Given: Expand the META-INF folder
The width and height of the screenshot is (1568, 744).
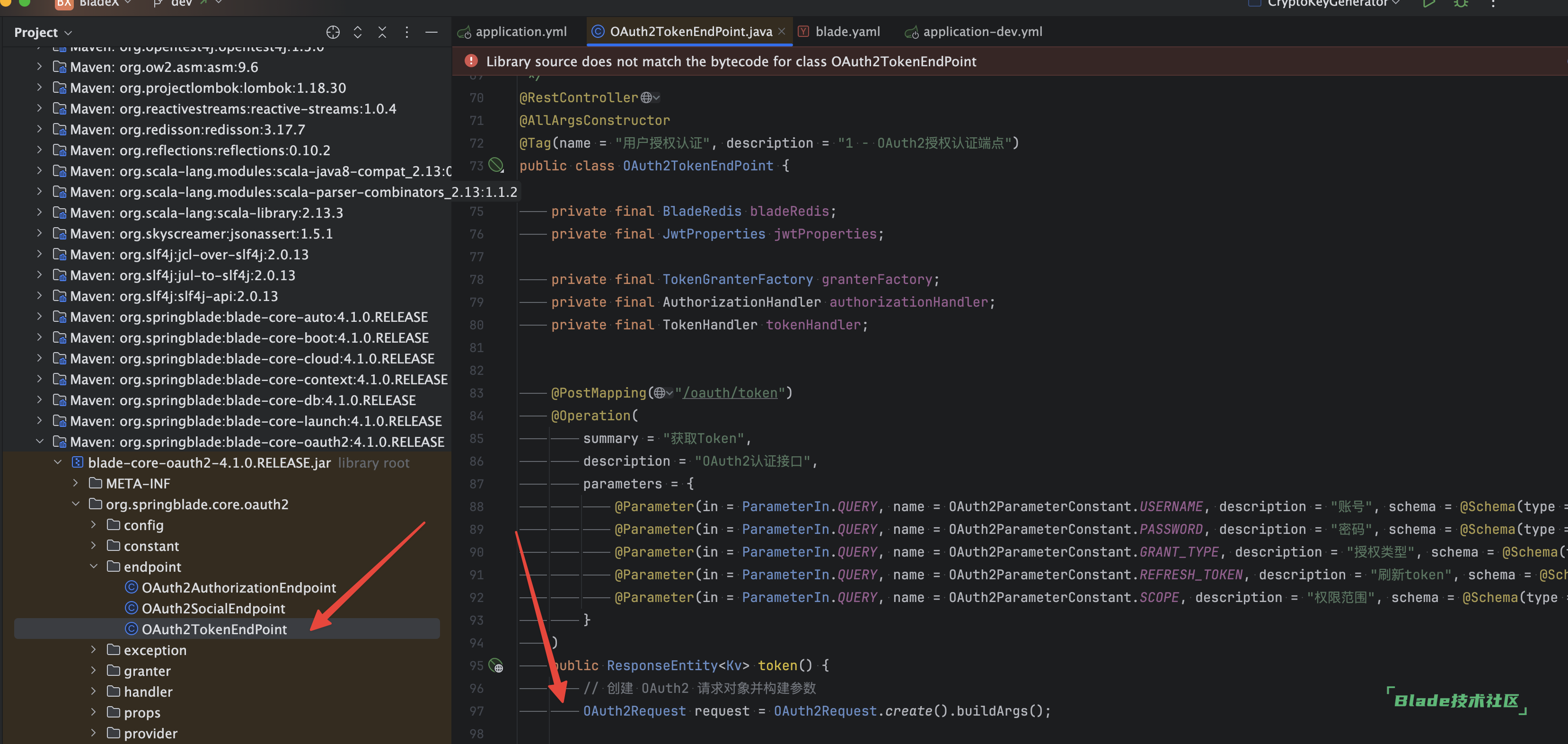Looking at the screenshot, I should pyautogui.click(x=76, y=483).
